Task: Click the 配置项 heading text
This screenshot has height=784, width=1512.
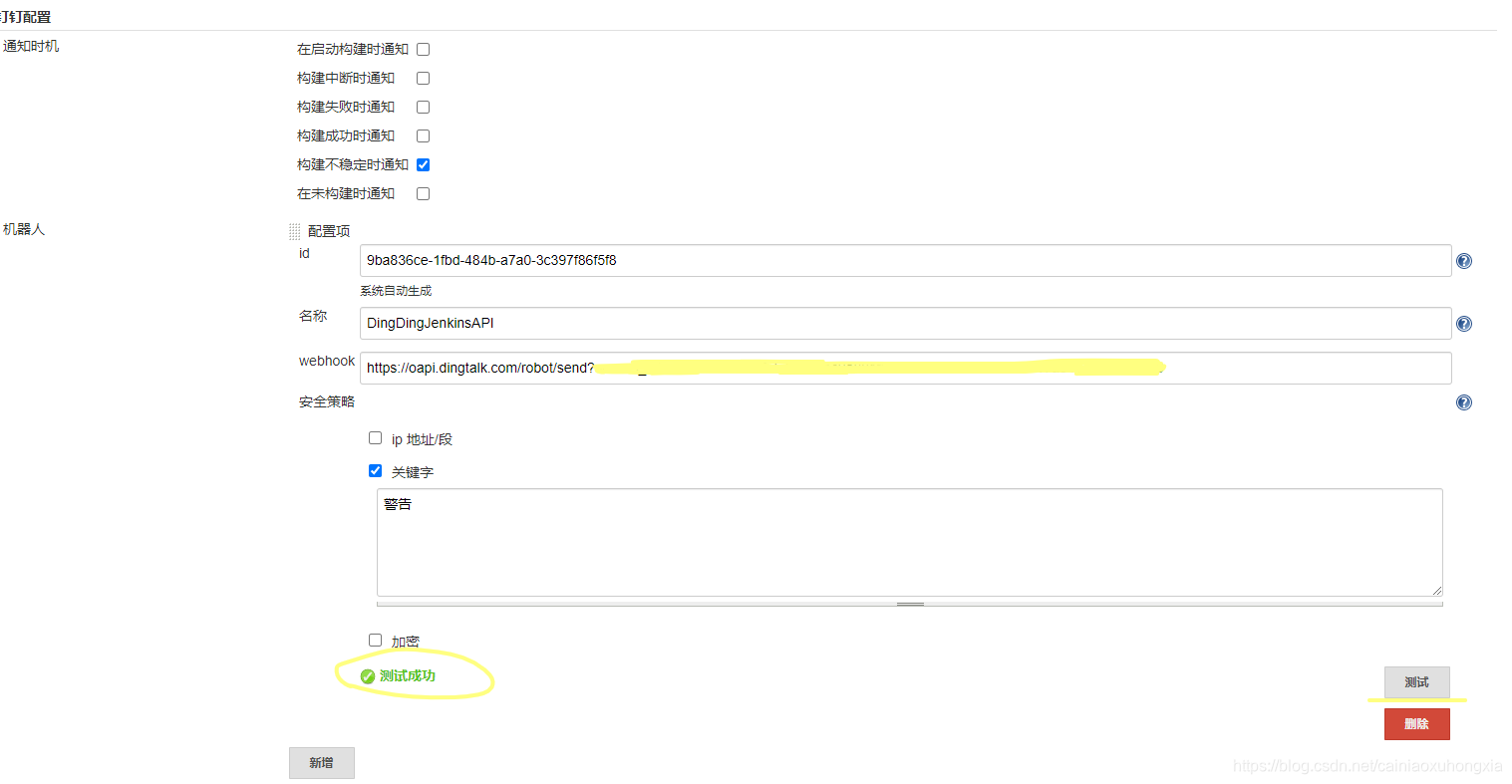Action: coord(329,231)
